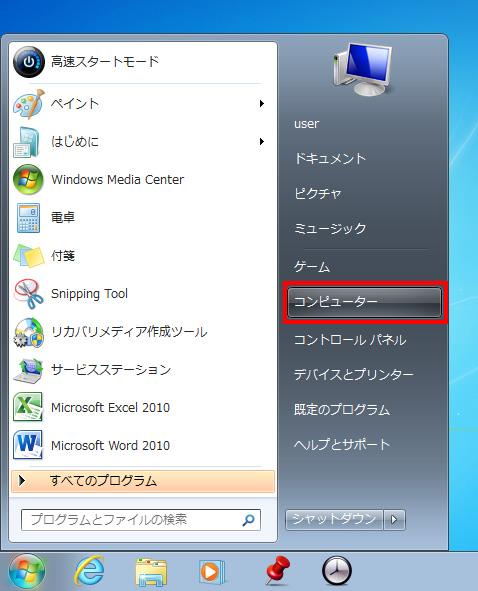Expand the ペイント jump list arrow
This screenshot has height=591, width=478.
tap(262, 104)
